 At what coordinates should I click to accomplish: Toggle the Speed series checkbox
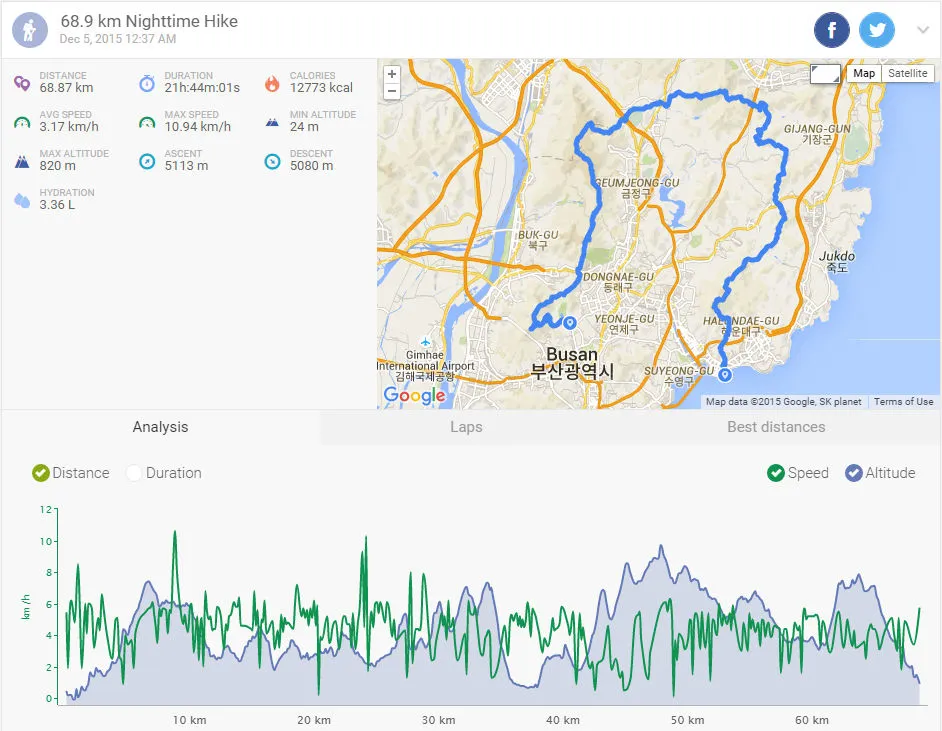click(x=776, y=473)
